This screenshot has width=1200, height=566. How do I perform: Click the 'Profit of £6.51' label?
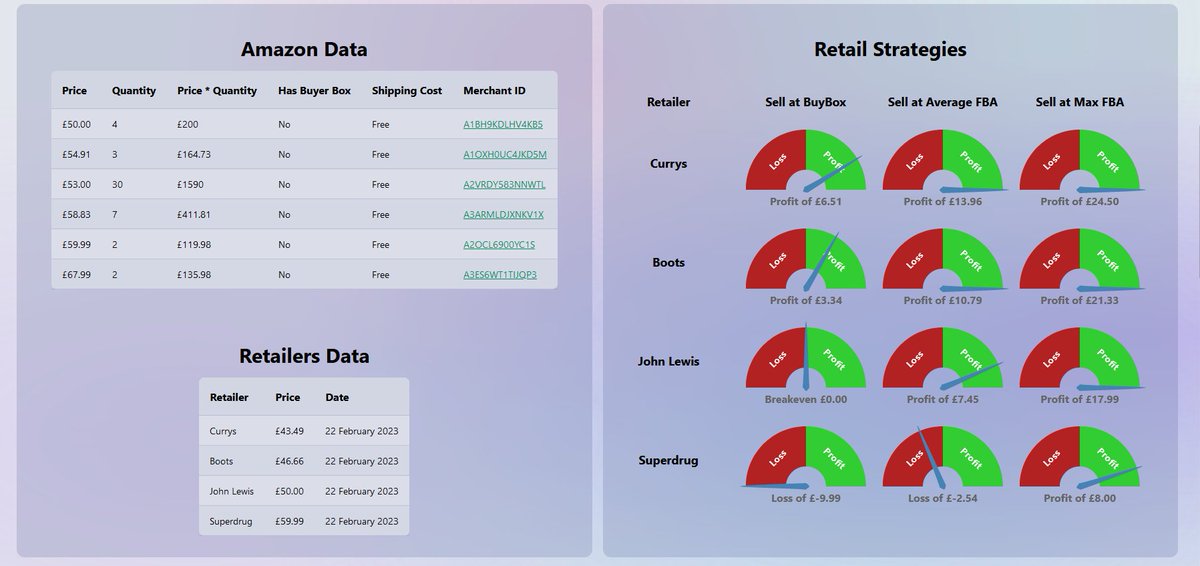(x=806, y=201)
